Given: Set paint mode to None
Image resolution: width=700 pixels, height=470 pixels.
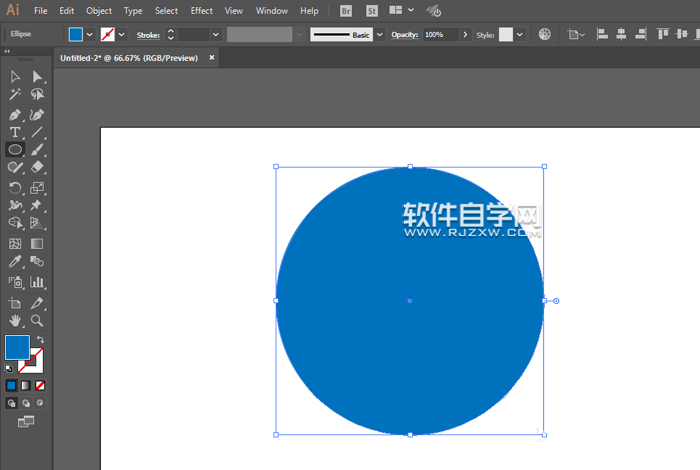Looking at the screenshot, I should [40, 385].
